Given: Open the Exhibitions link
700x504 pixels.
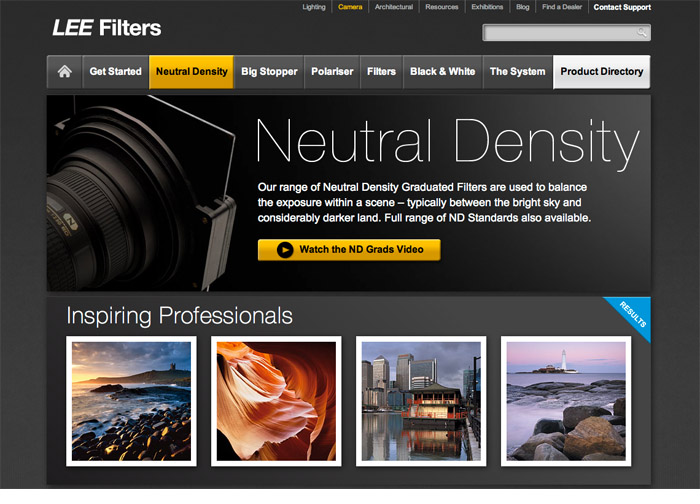Looking at the screenshot, I should coord(487,7).
